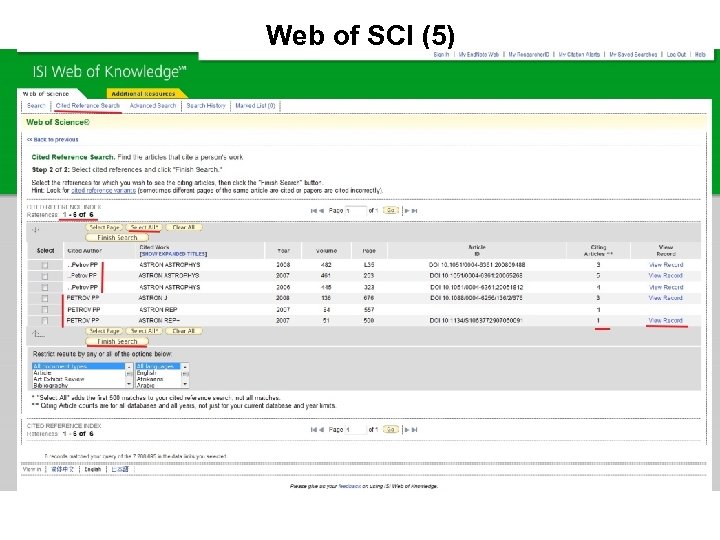Click Clear All button below table
720x540 pixels.
click(184, 331)
